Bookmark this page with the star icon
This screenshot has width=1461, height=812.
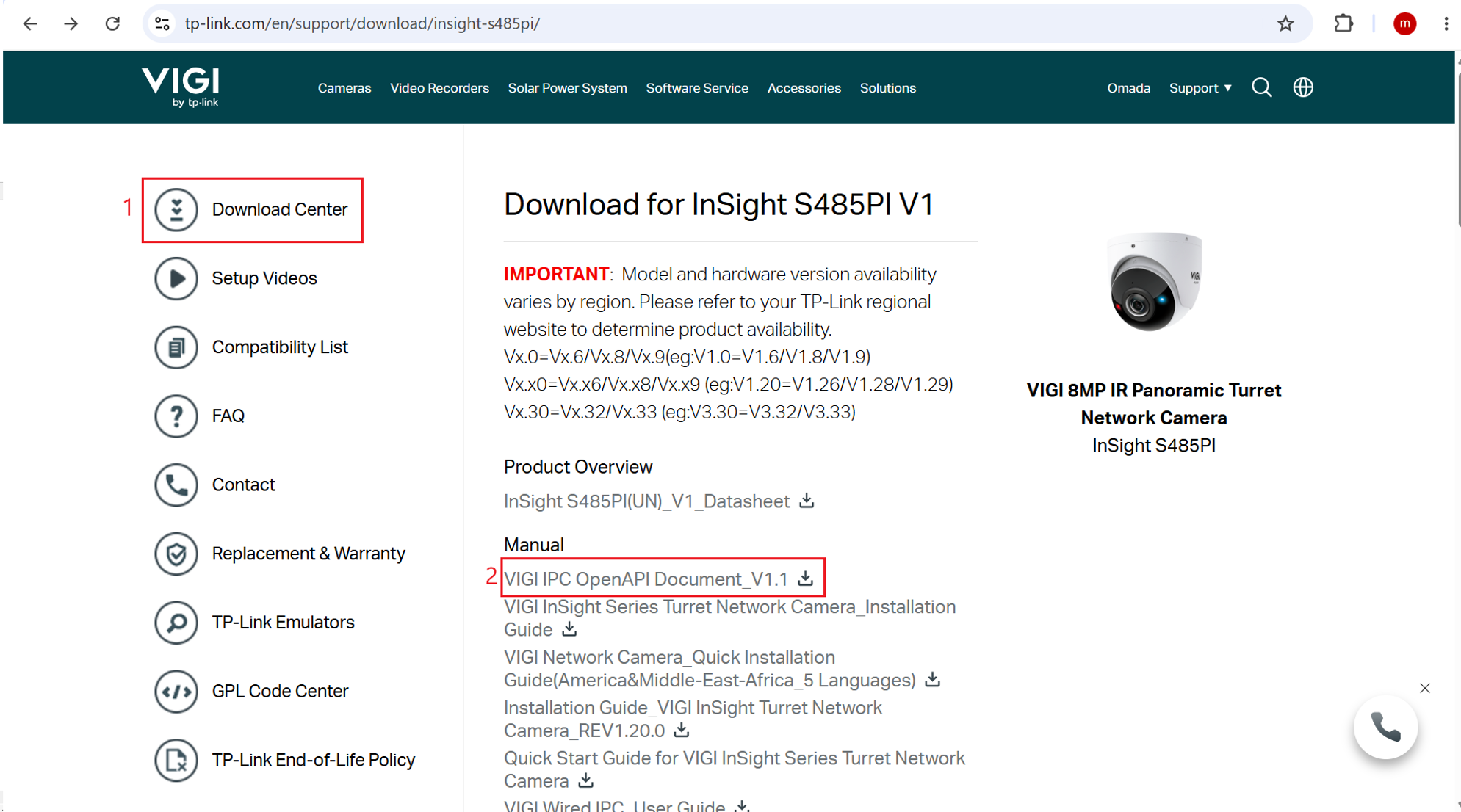point(1285,23)
